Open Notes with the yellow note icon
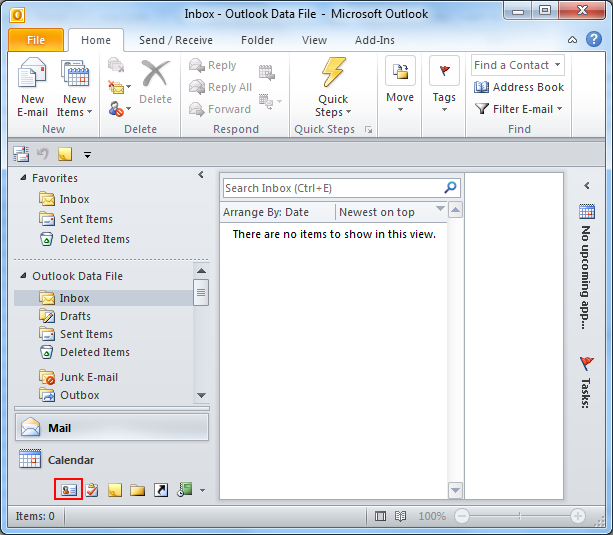Viewport: 613px width, 535px height. tap(115, 490)
